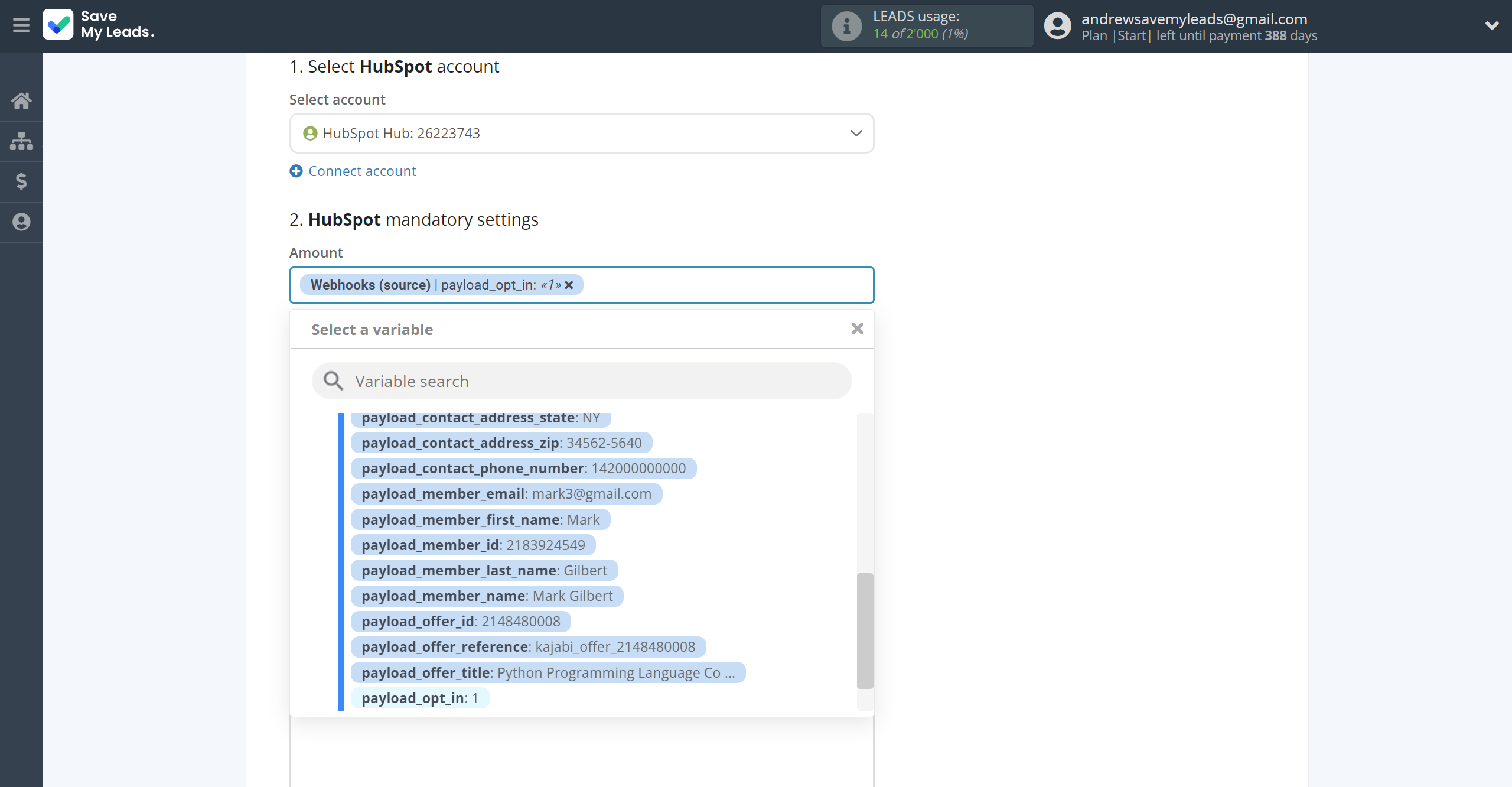Viewport: 1512px width, 787px height.
Task: Select payload_opt_in variable
Action: tap(421, 698)
